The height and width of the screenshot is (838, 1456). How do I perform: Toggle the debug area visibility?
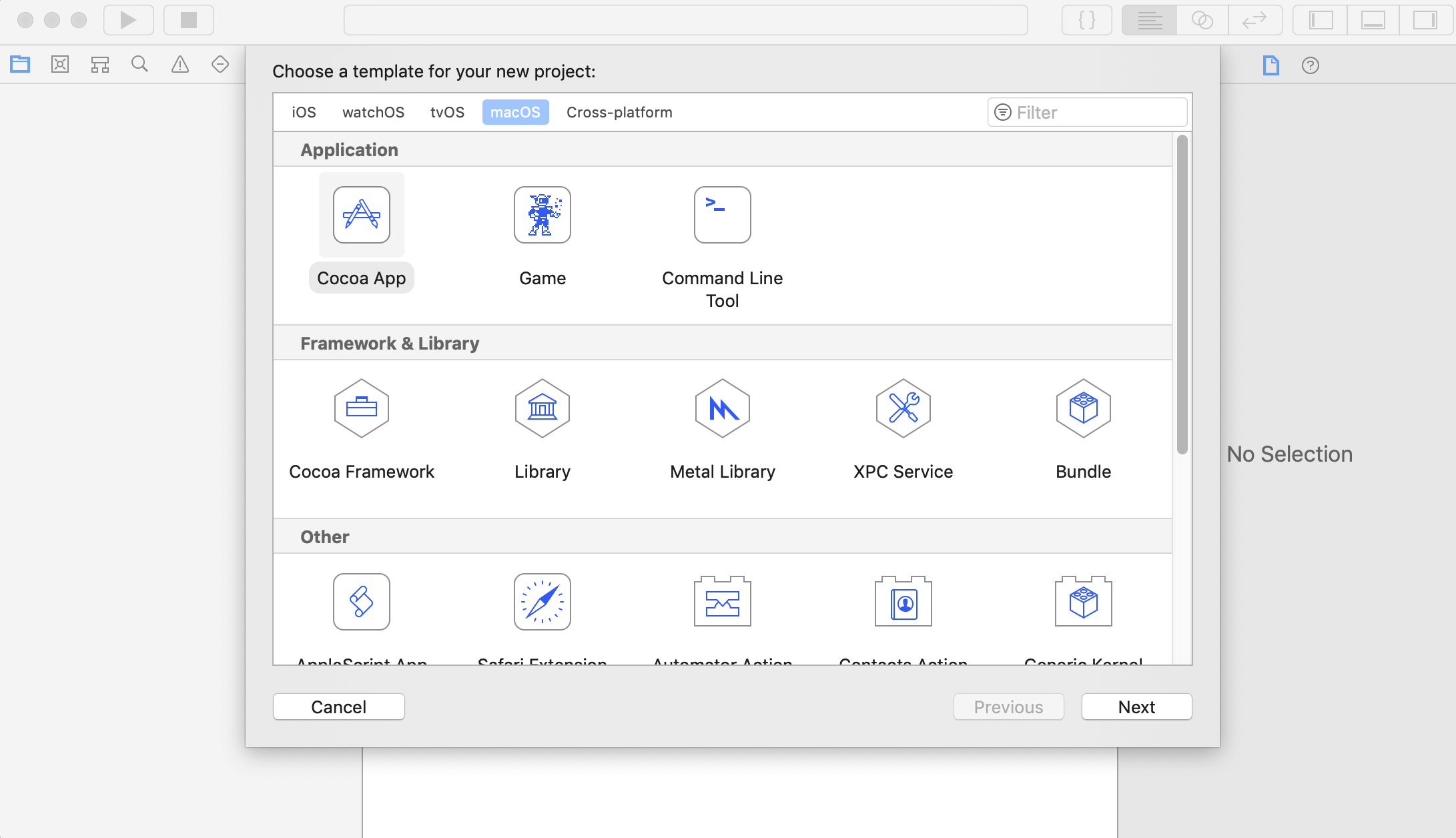click(1373, 20)
